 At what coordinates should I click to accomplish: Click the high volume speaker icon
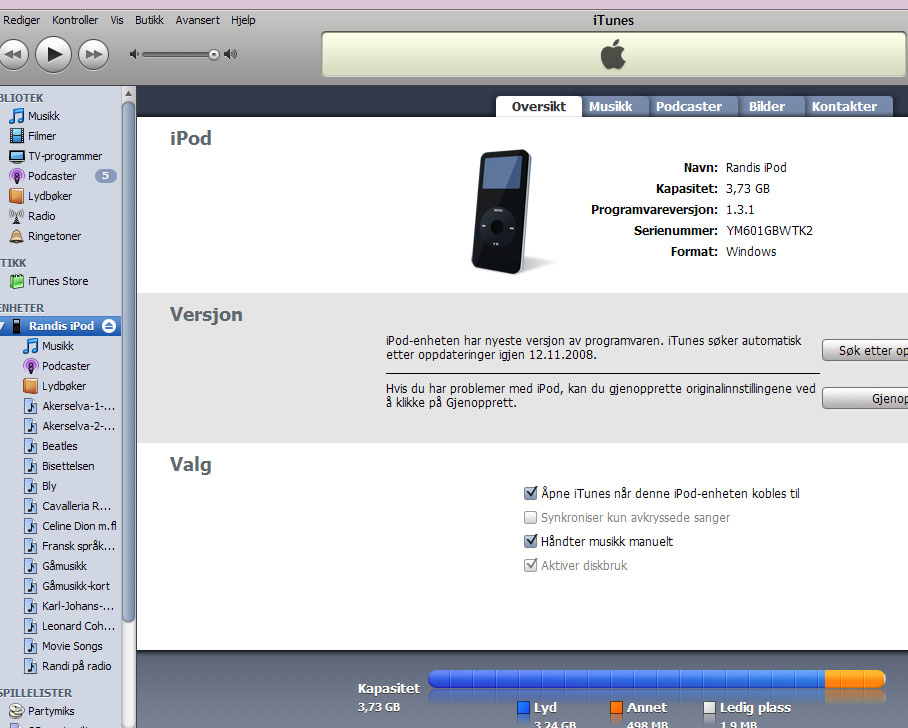(x=230, y=54)
